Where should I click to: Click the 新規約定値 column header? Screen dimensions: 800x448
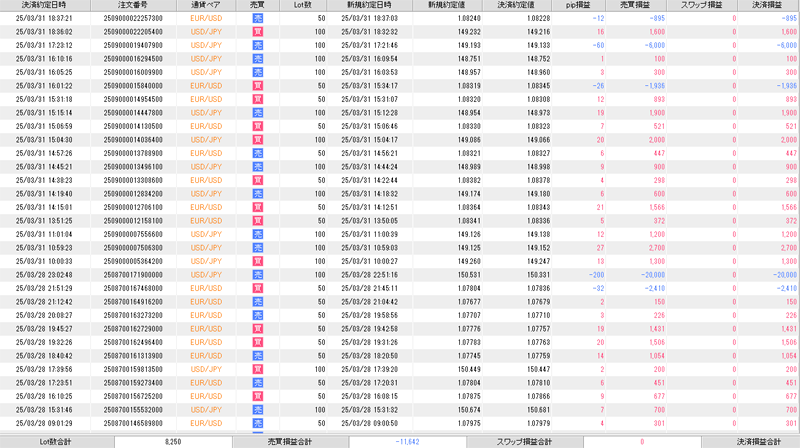pos(447,5)
